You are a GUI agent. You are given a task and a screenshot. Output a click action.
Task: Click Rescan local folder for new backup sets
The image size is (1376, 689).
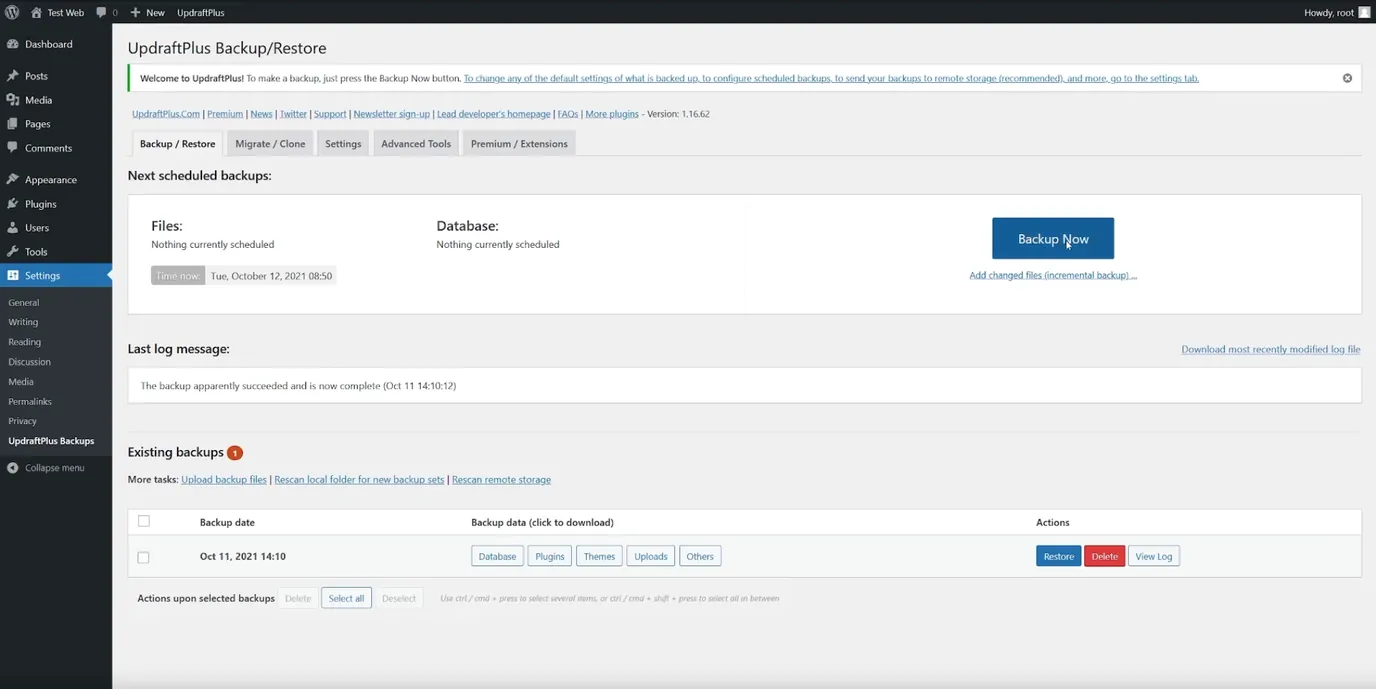(x=359, y=479)
